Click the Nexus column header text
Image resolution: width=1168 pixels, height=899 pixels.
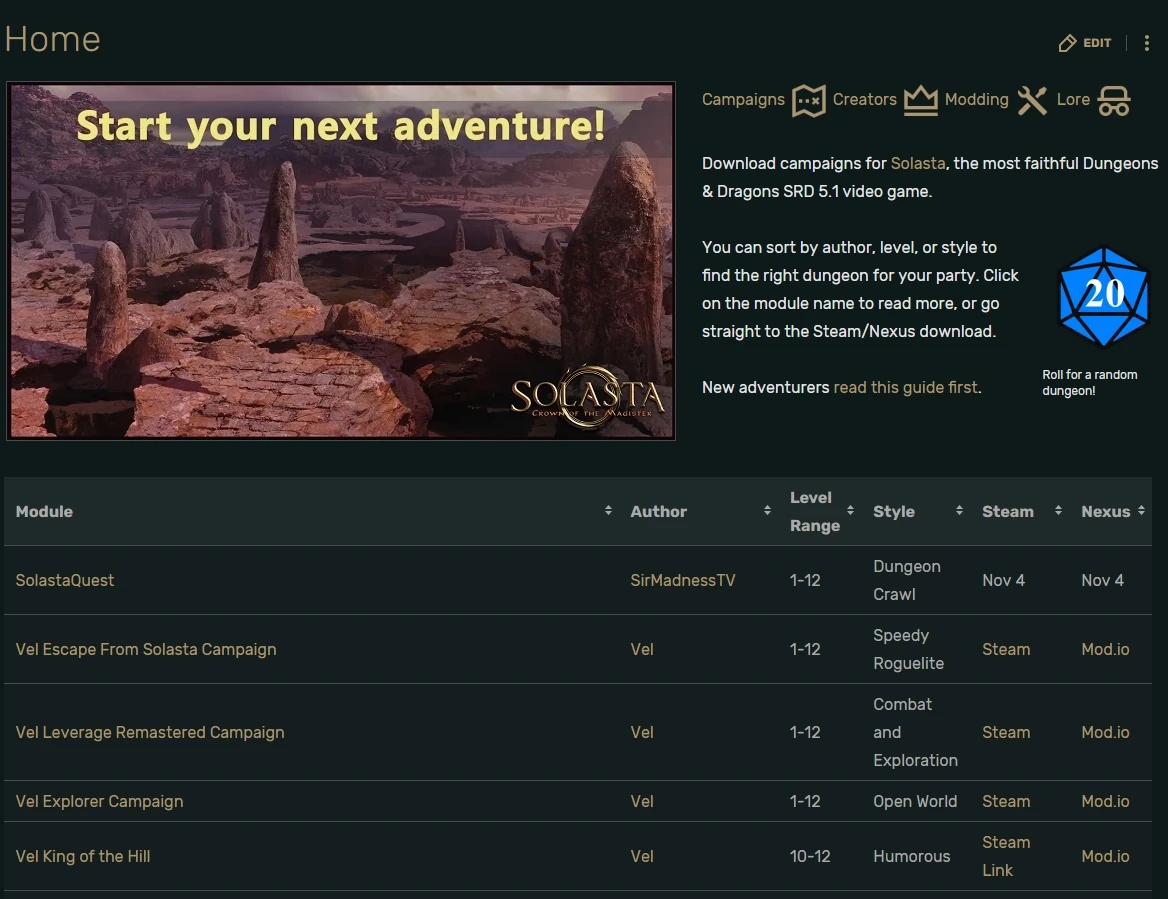(1105, 512)
